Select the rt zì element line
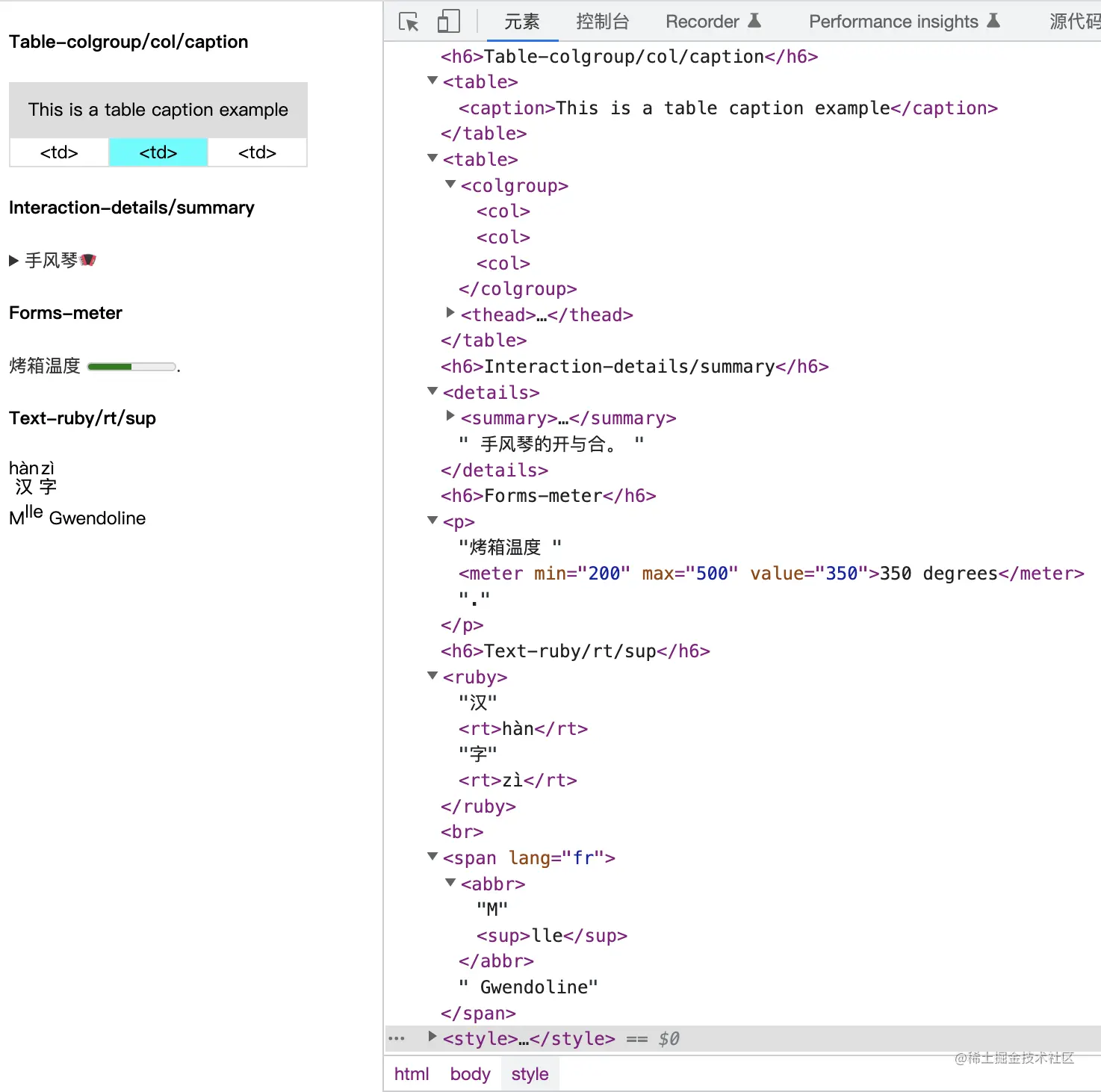Viewport: 1101px width, 1092px height. (518, 781)
